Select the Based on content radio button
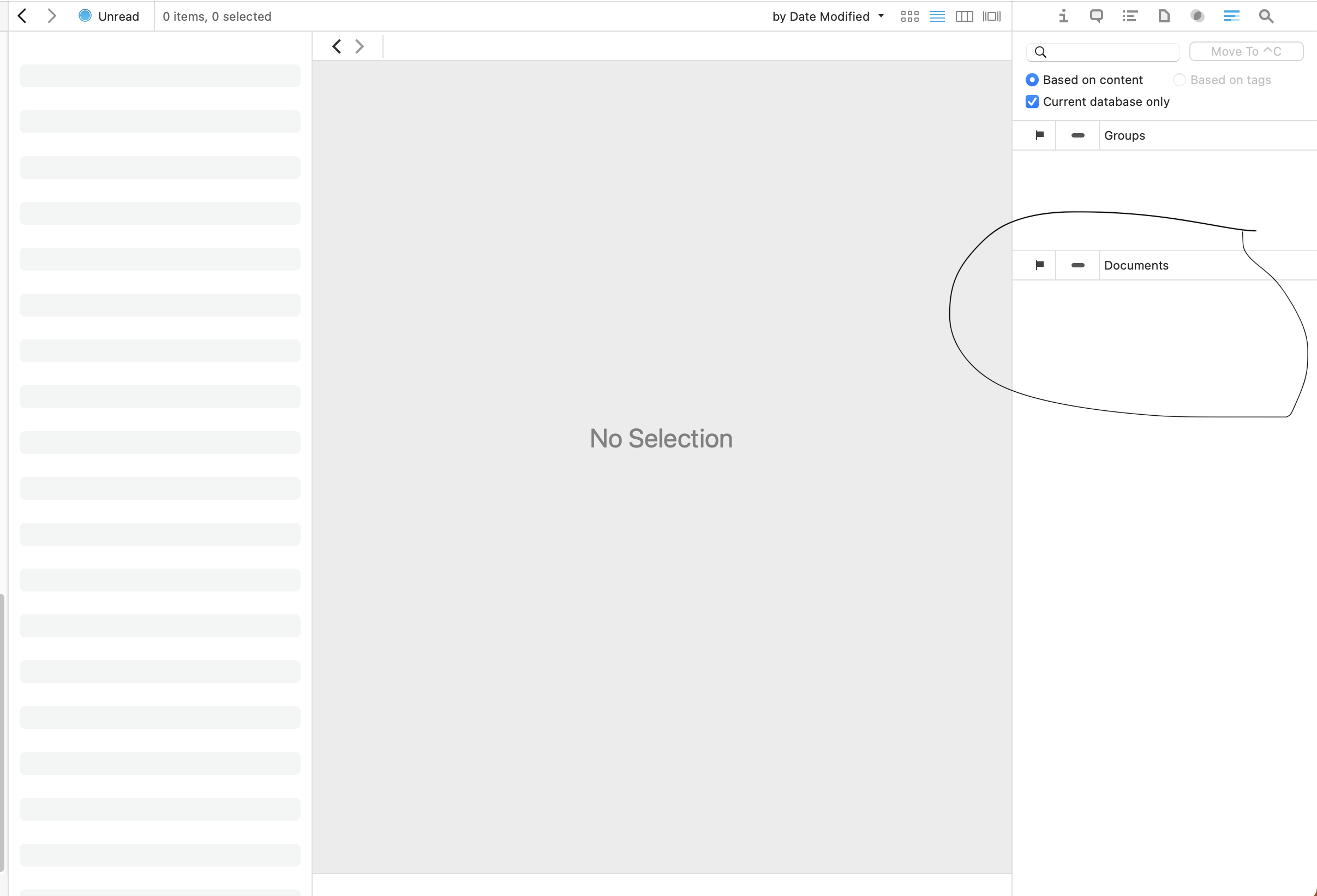The width and height of the screenshot is (1317, 896). (1032, 79)
